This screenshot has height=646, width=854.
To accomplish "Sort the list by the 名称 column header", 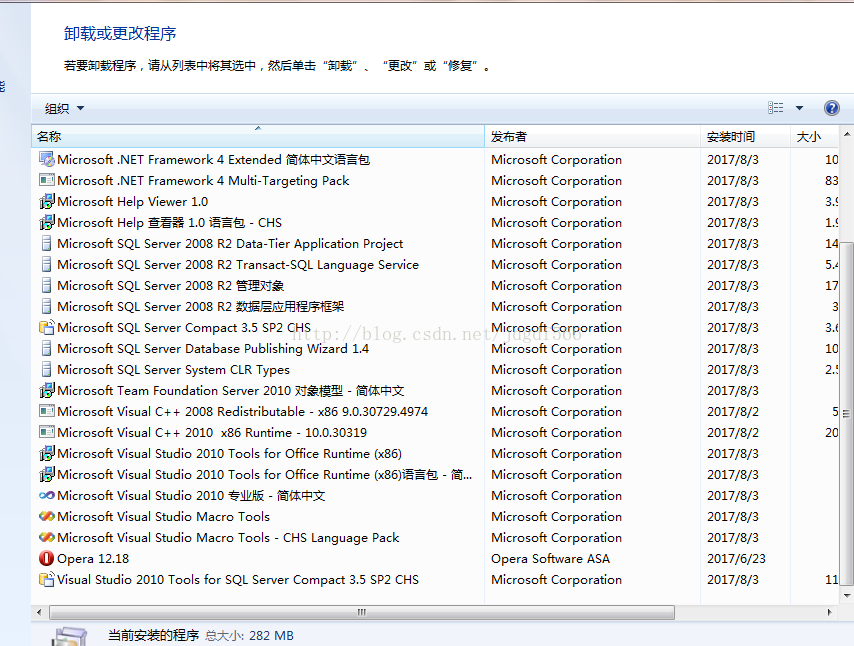I will 258,136.
